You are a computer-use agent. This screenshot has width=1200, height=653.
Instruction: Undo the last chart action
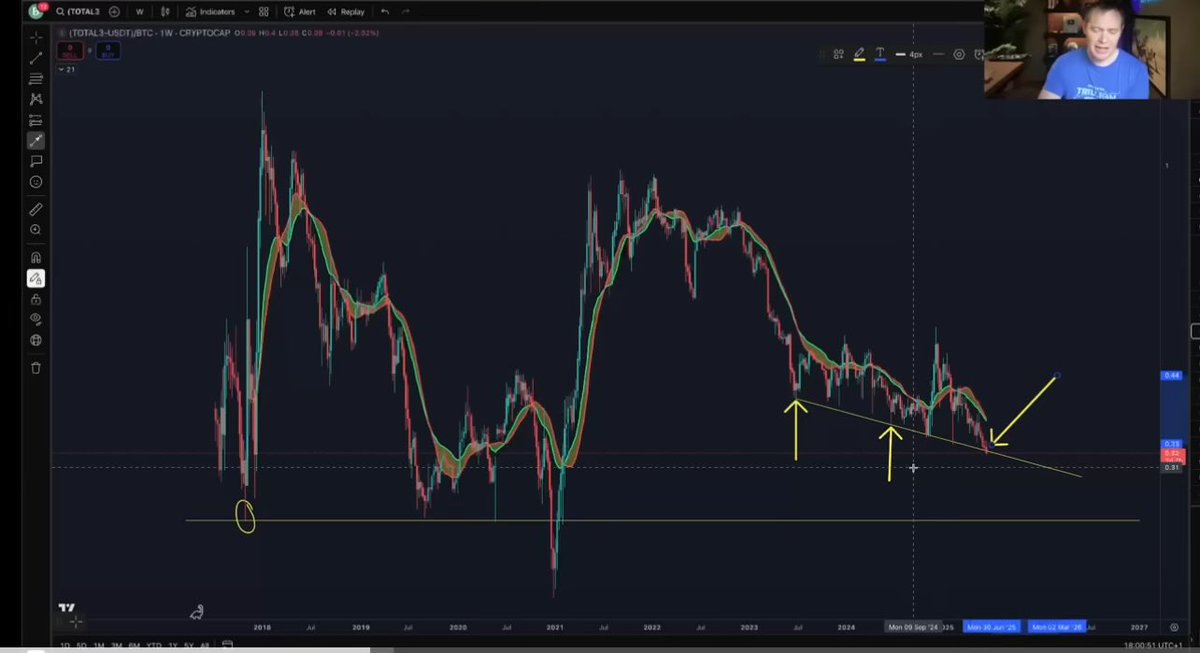click(x=385, y=12)
